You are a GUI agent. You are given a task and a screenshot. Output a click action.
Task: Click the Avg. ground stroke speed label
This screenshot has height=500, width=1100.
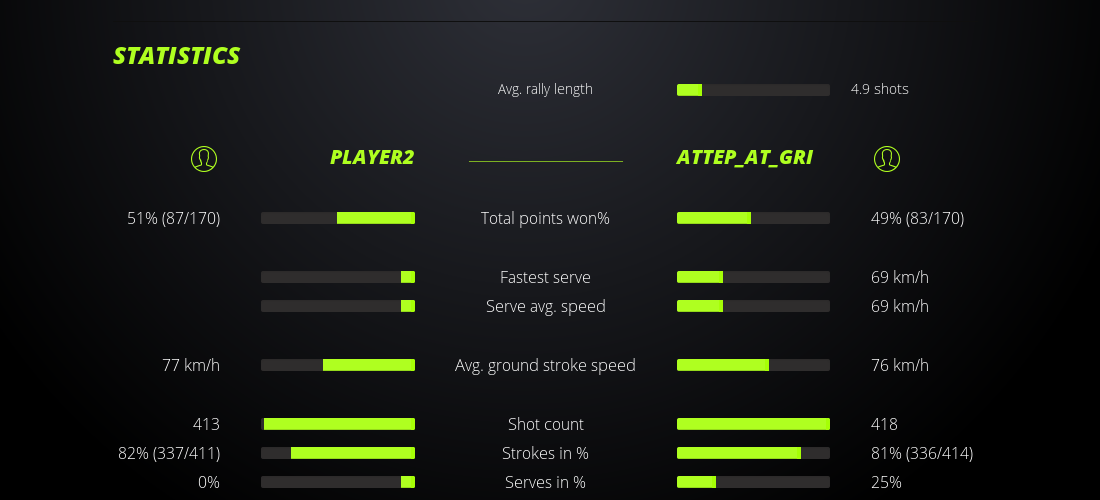pyautogui.click(x=545, y=365)
